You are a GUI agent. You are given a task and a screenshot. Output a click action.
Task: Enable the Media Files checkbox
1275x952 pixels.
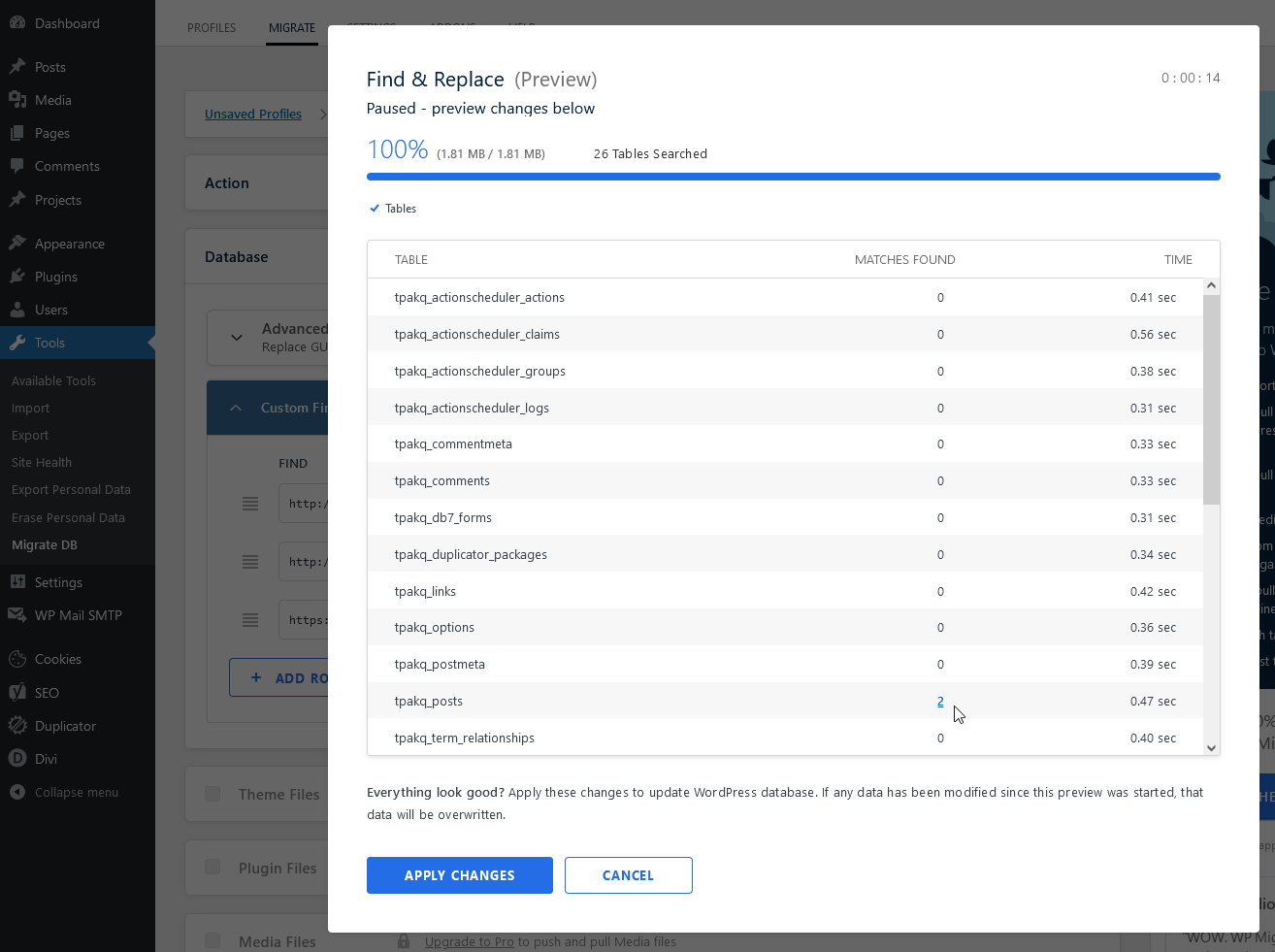click(212, 941)
